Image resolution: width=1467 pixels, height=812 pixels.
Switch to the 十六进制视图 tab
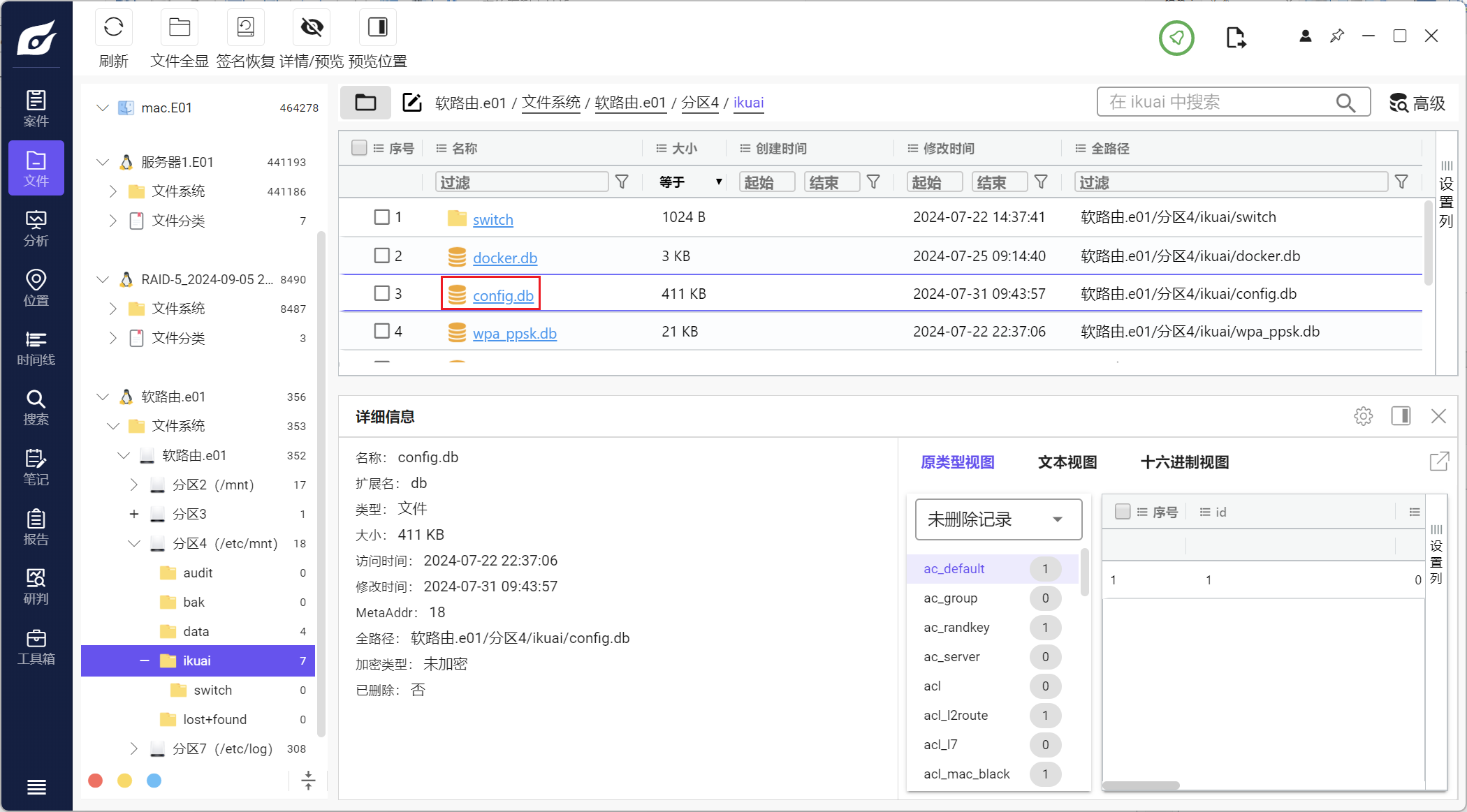click(1185, 462)
